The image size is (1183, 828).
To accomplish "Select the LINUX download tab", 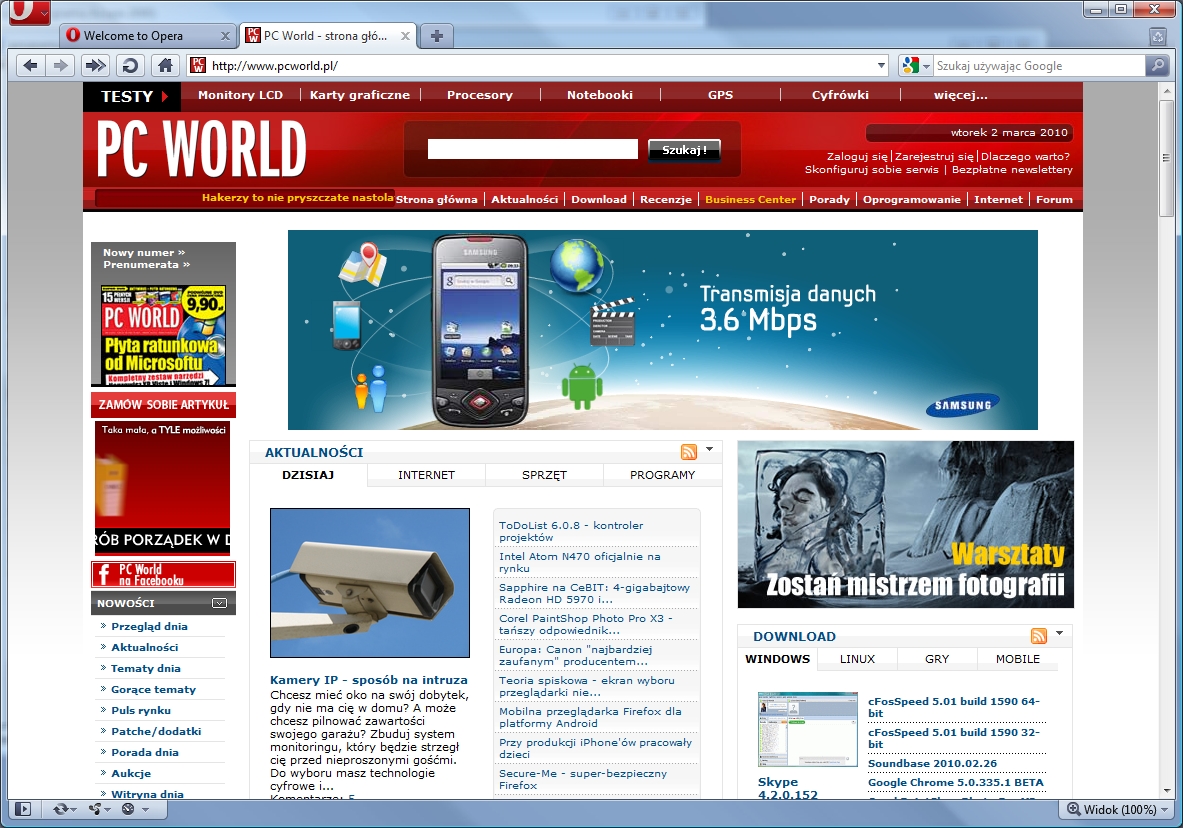I will point(857,659).
